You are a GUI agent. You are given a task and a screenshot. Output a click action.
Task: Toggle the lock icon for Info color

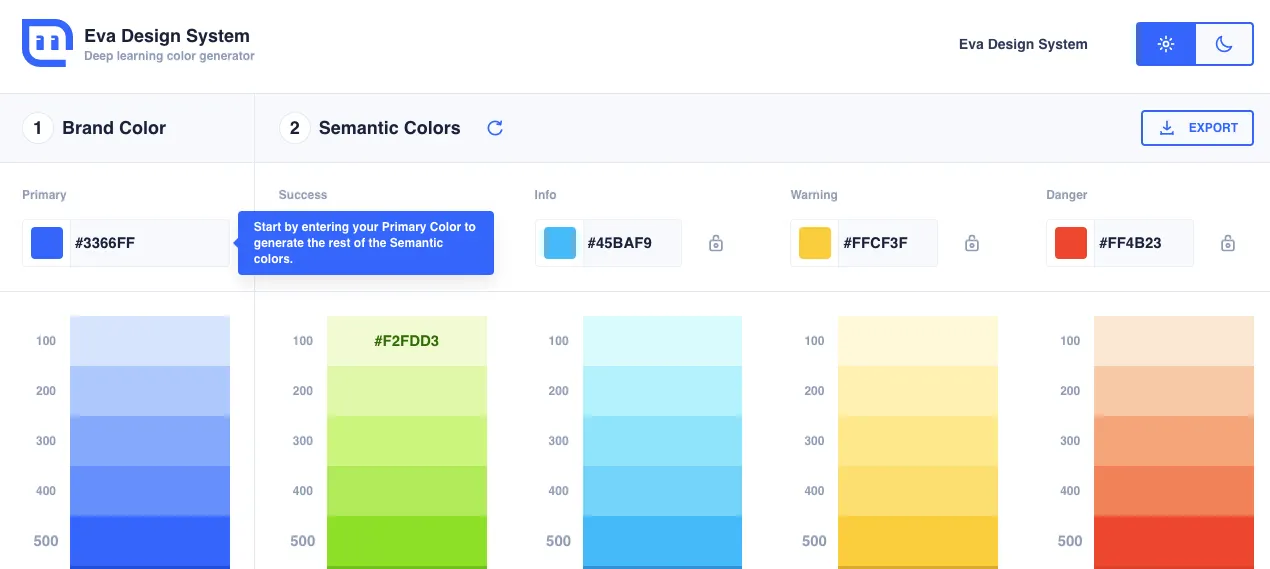(716, 243)
